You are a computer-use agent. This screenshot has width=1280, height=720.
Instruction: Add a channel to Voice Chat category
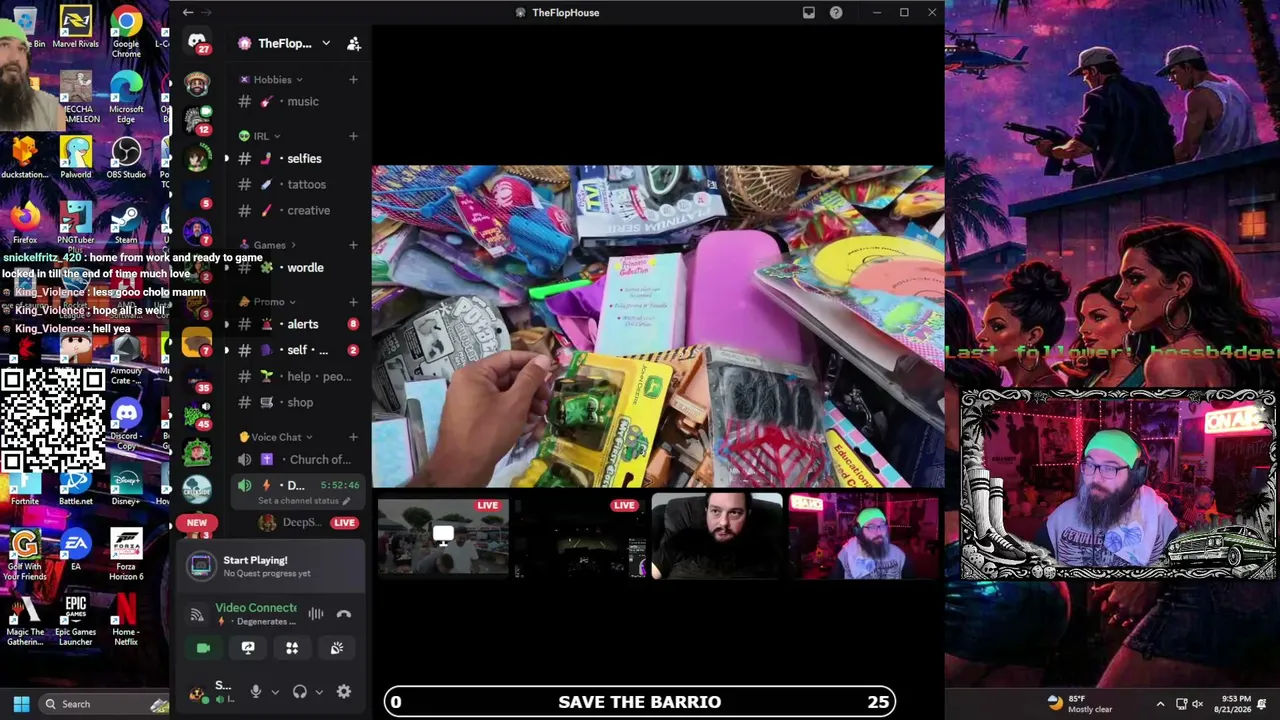click(353, 437)
